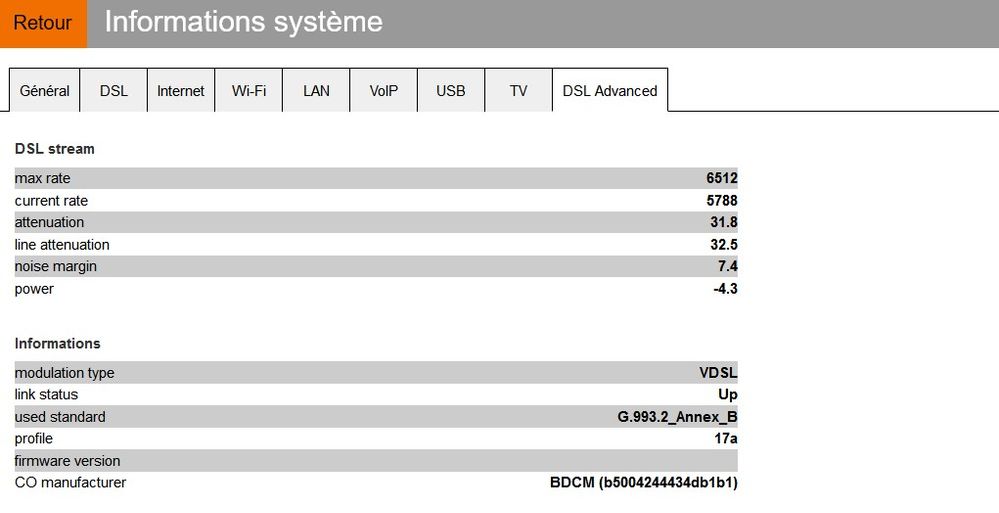
Task: Select the link status value Up
Action: click(728, 395)
